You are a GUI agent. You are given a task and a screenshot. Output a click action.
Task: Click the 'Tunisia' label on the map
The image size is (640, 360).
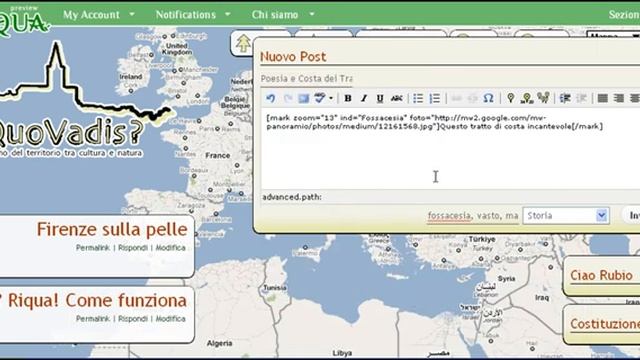(275, 288)
